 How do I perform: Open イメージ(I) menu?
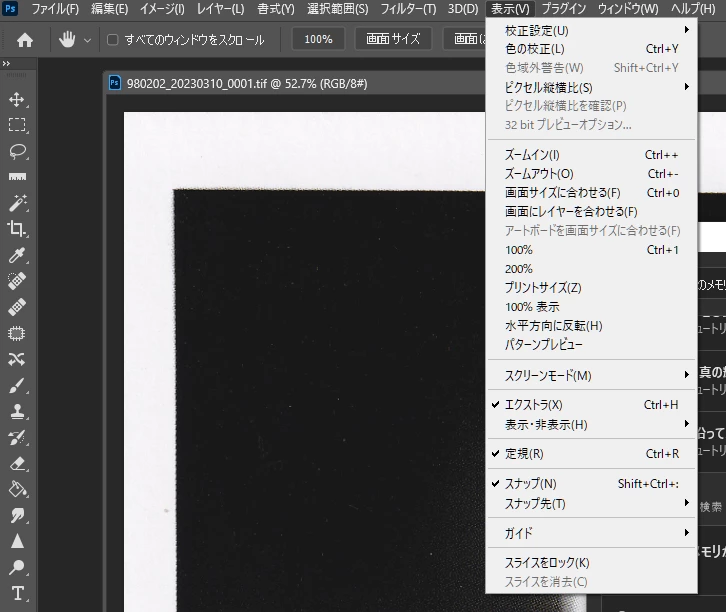click(x=162, y=9)
